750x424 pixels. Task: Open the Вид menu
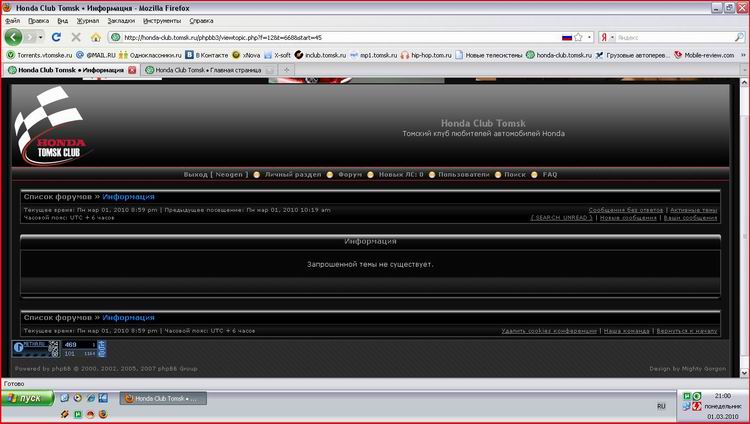[x=63, y=21]
